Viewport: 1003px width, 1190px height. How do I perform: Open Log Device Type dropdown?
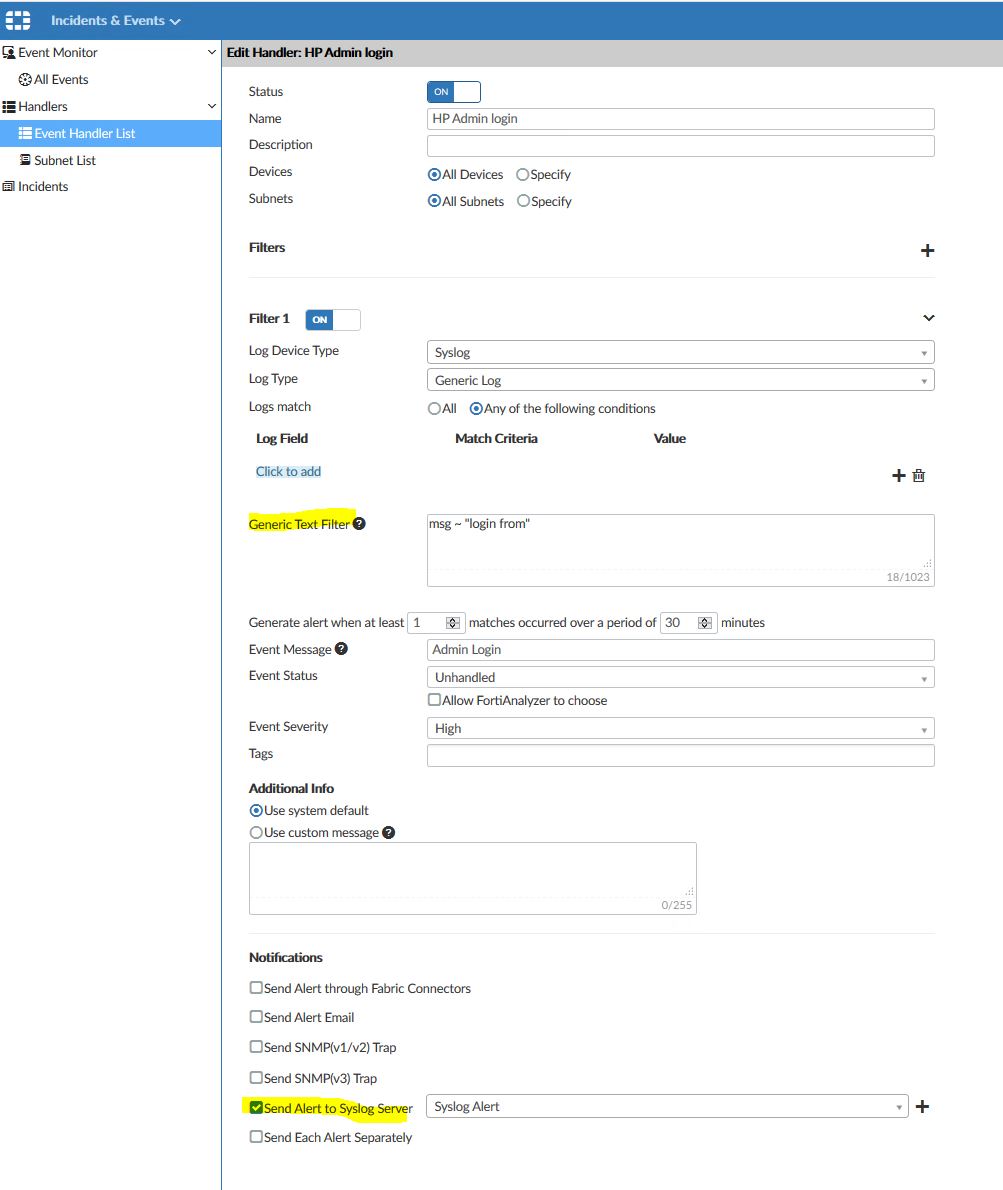point(681,352)
